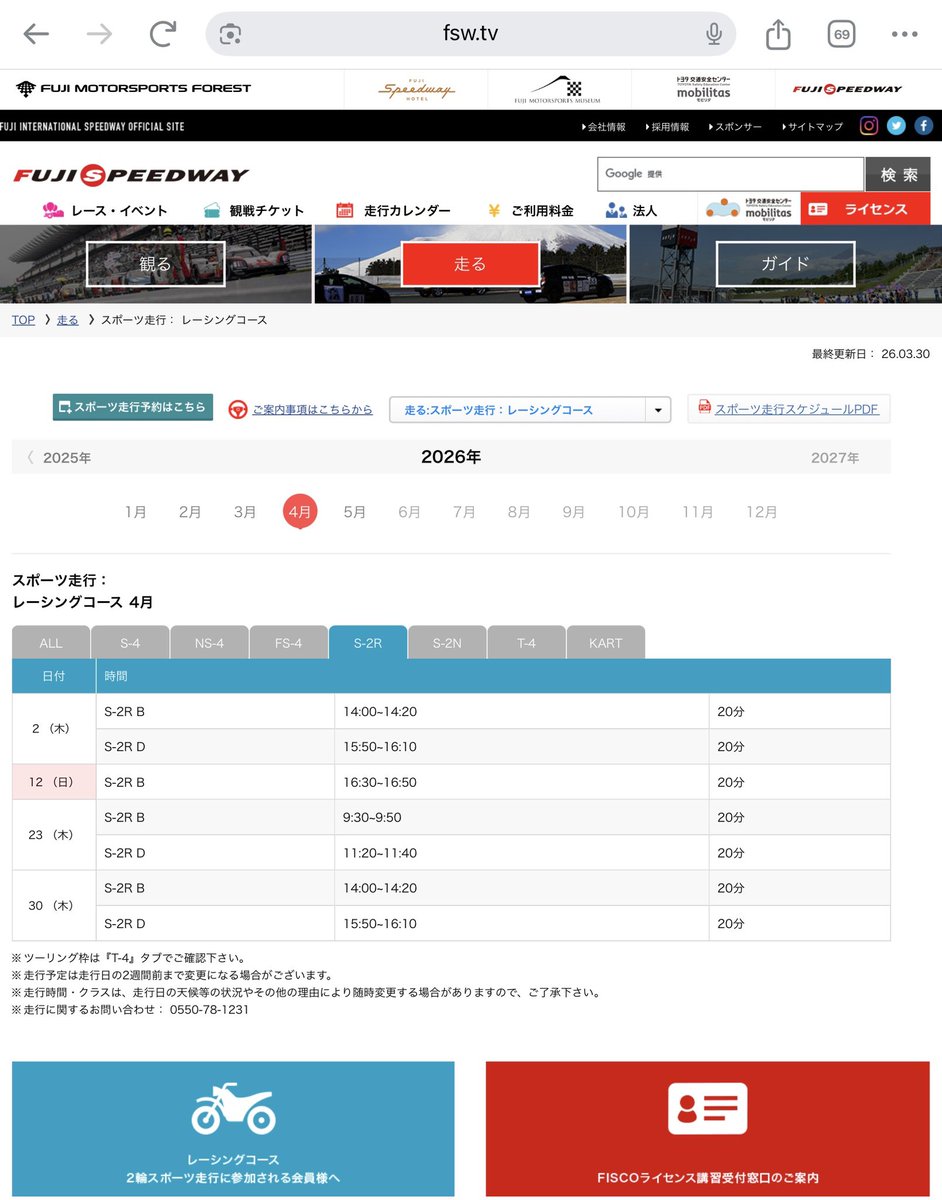942x1200 pixels.
Task: Switch to the FS-4 tab
Action: (289, 643)
